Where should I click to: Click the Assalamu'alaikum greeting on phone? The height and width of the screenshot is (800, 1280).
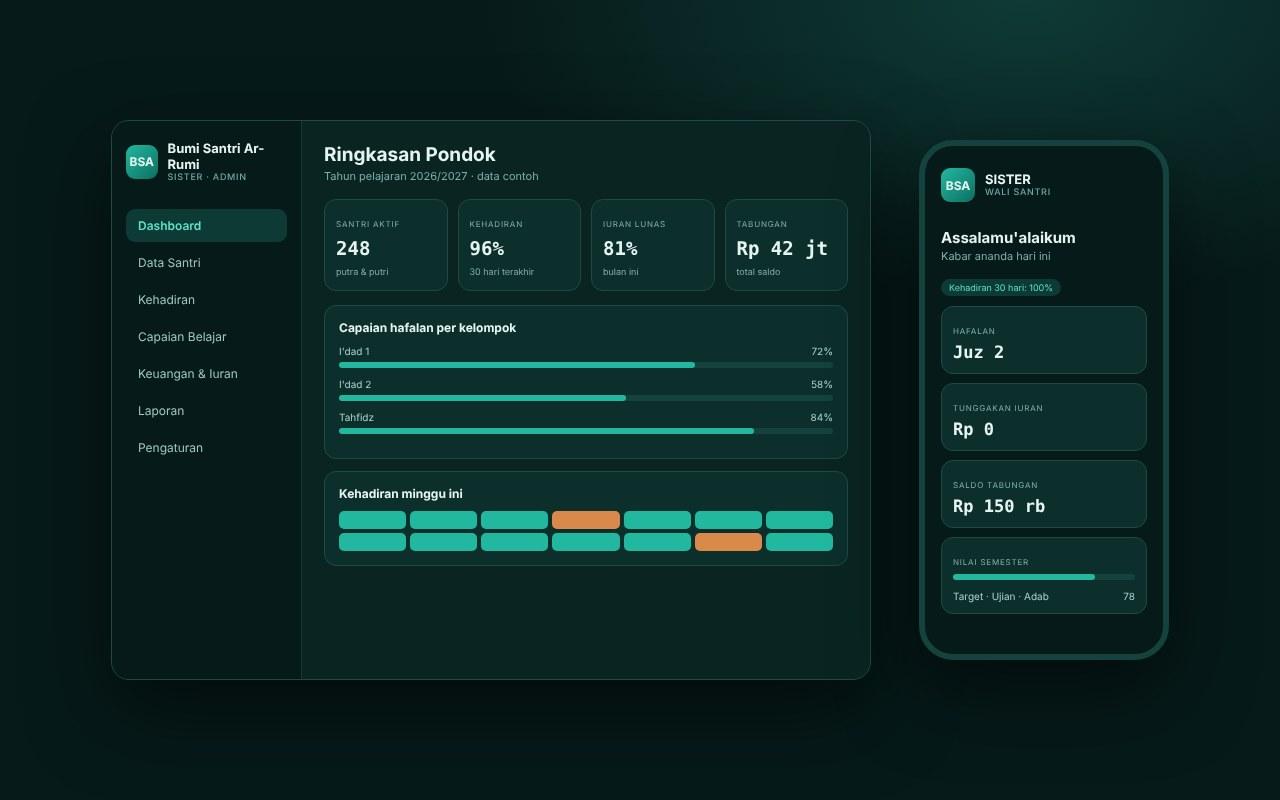(1008, 238)
